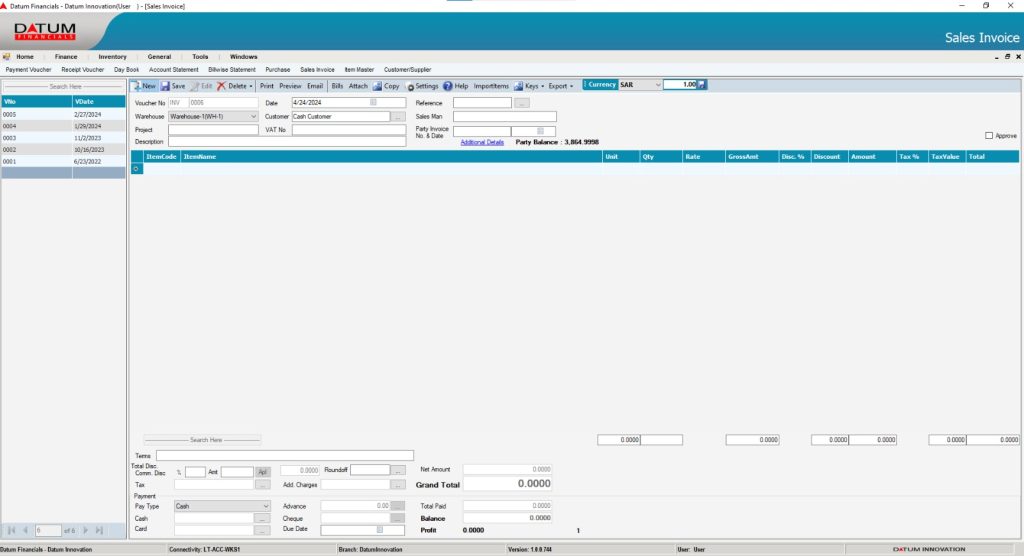The height and width of the screenshot is (556, 1024).
Task: Open the Tools menu
Action: 200,57
